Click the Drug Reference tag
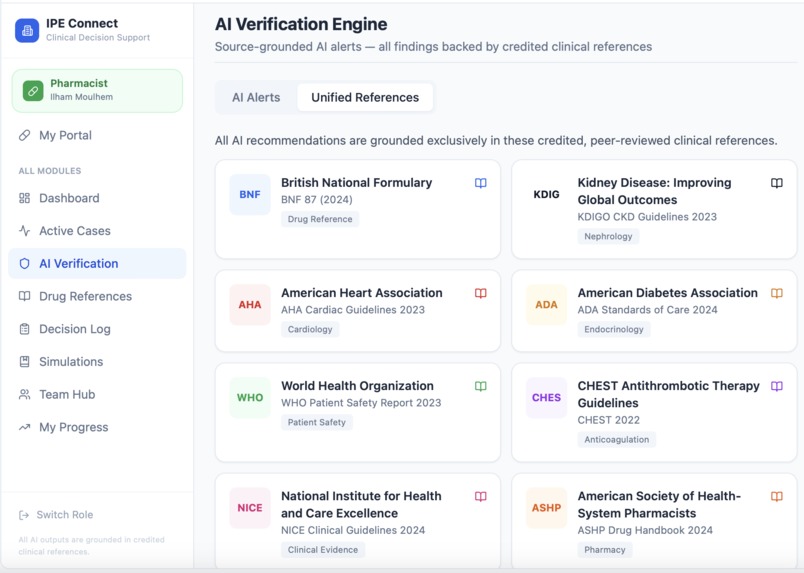The height and width of the screenshot is (573, 804). (320, 219)
